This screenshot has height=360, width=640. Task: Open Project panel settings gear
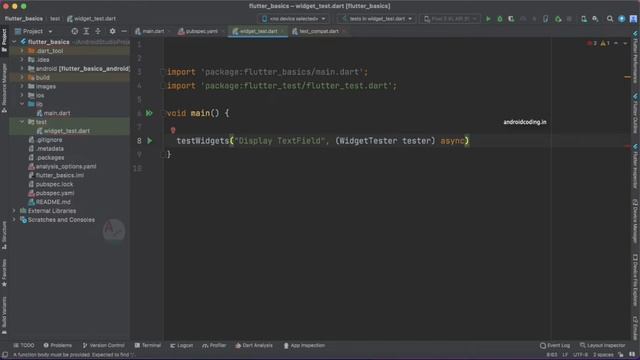tap(112, 31)
